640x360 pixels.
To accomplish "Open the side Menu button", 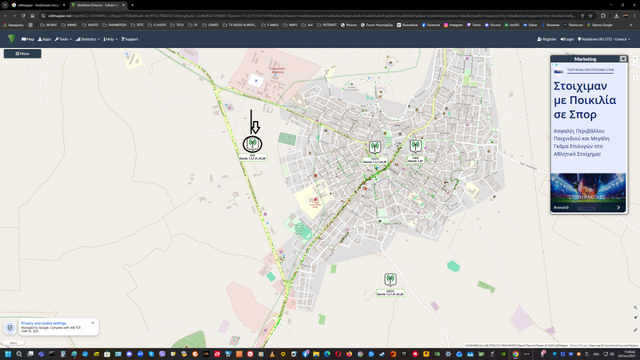I will [x=22, y=53].
